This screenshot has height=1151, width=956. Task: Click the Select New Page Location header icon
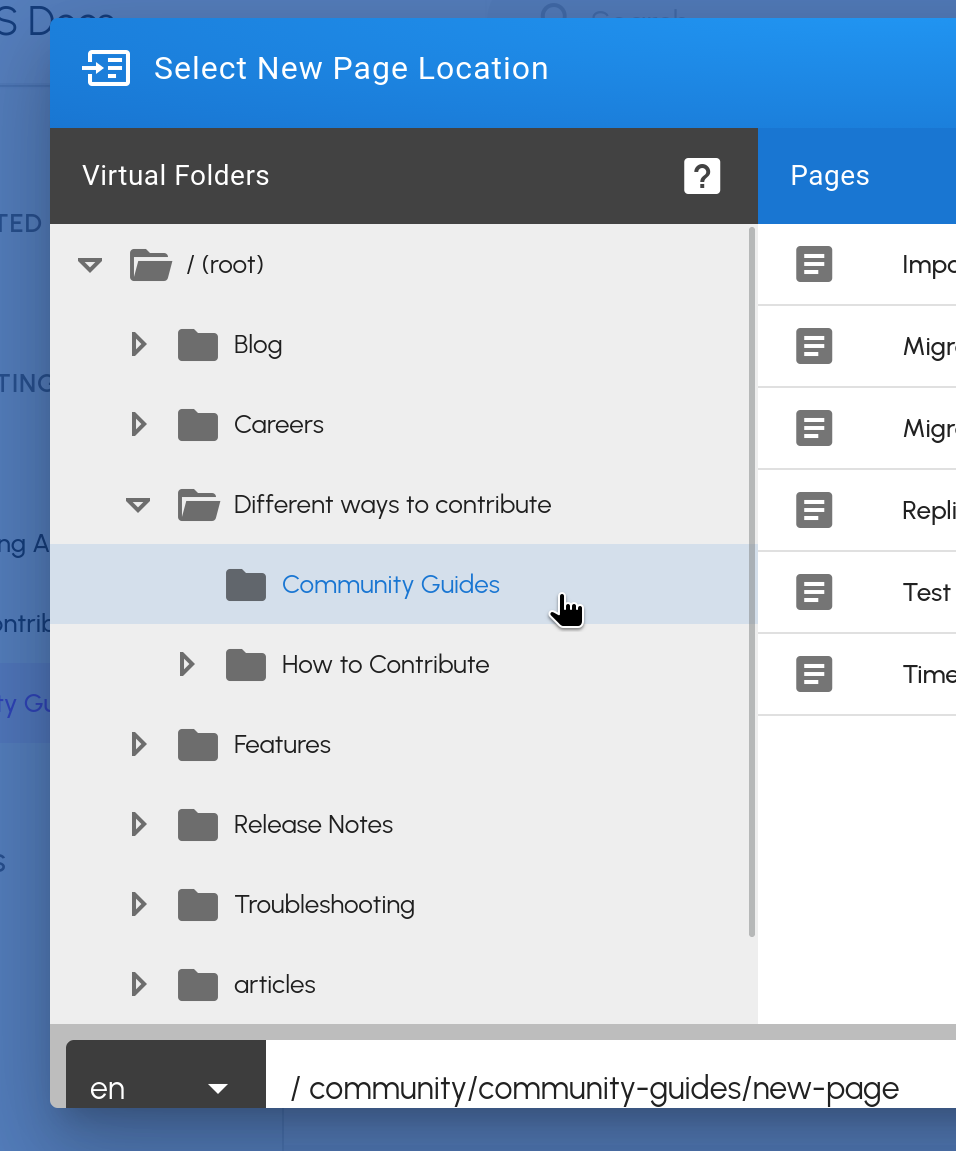coord(106,68)
